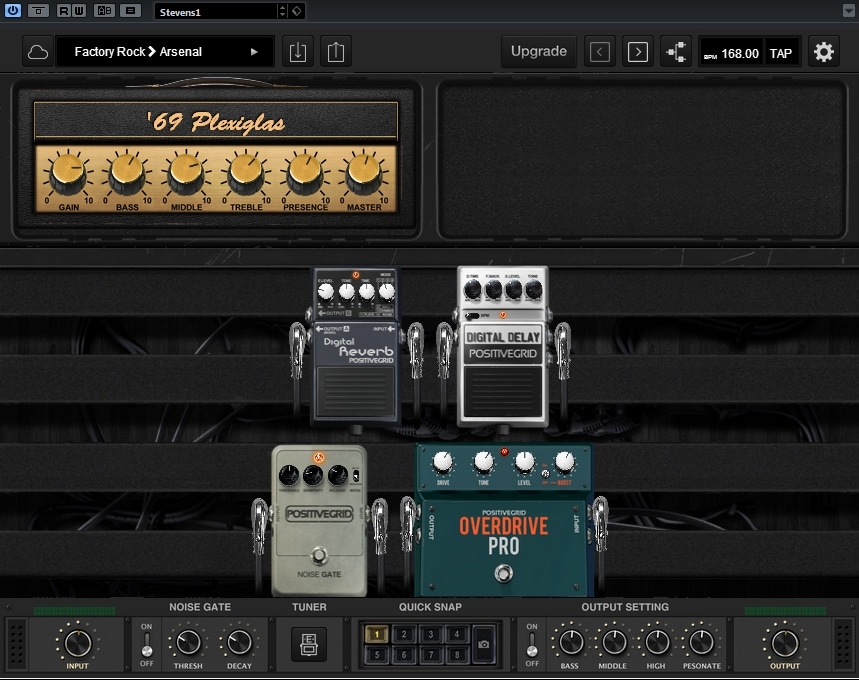Click the BPM value 168.00
Image resolution: width=859 pixels, height=680 pixels.
[x=740, y=54]
